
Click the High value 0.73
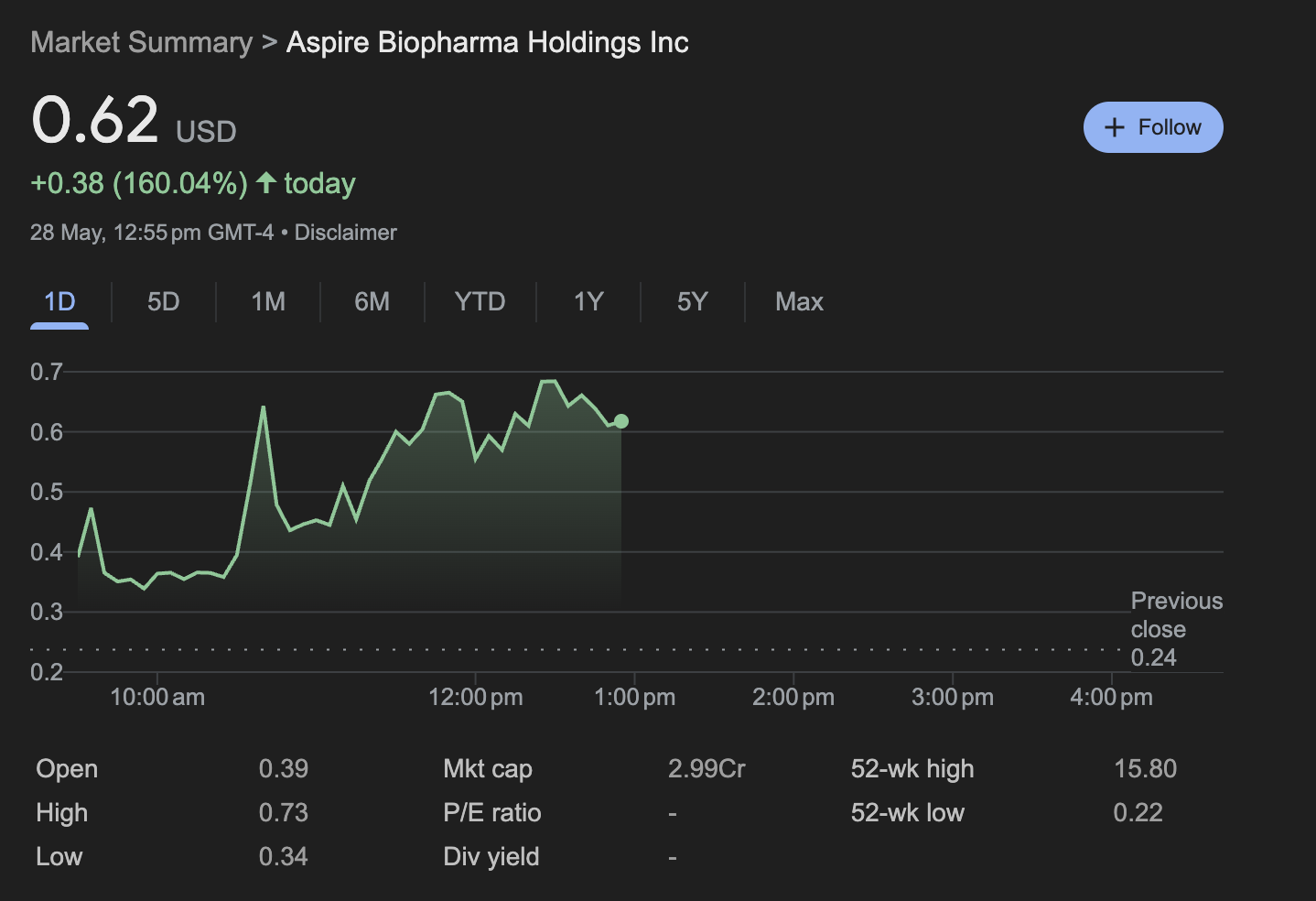tap(284, 812)
